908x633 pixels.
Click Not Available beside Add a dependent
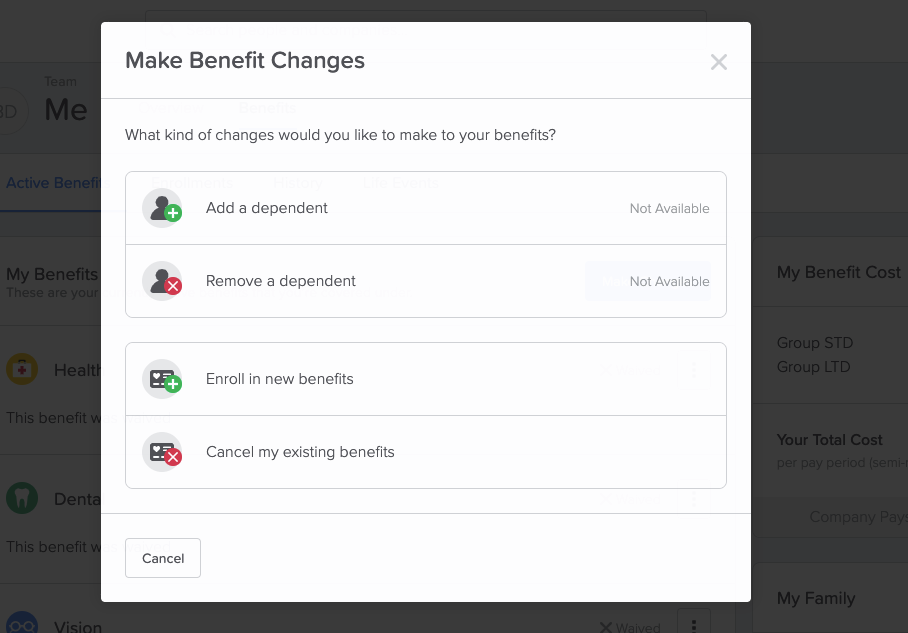click(x=669, y=208)
